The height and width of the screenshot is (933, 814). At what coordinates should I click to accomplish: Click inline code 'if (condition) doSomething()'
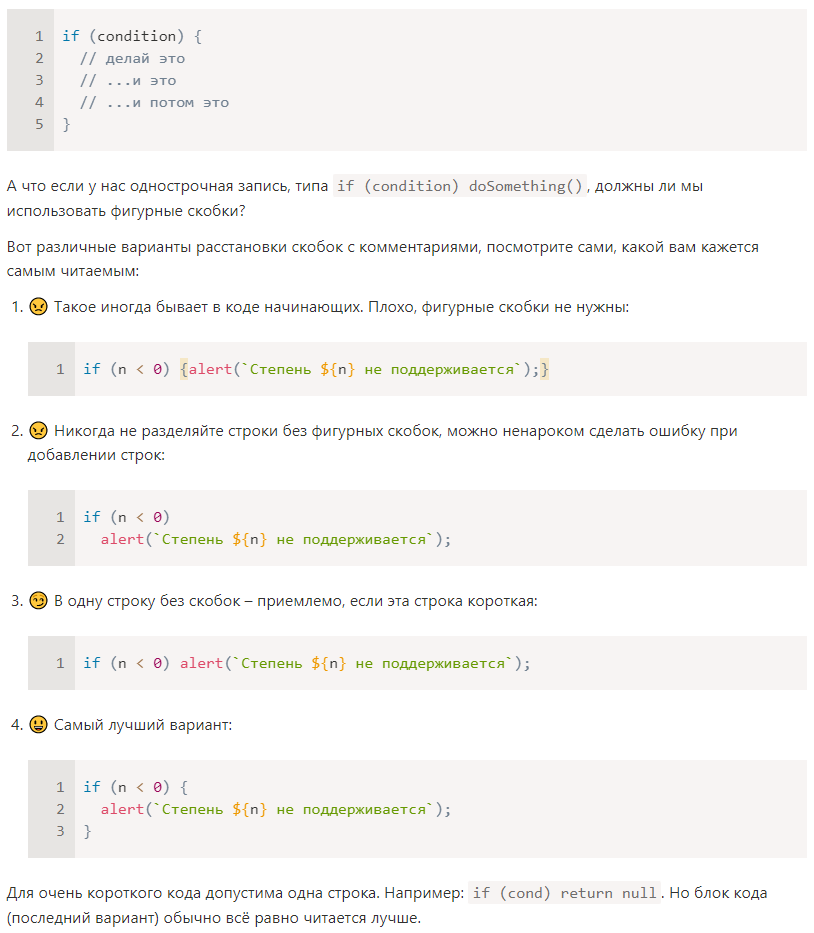coord(459,186)
